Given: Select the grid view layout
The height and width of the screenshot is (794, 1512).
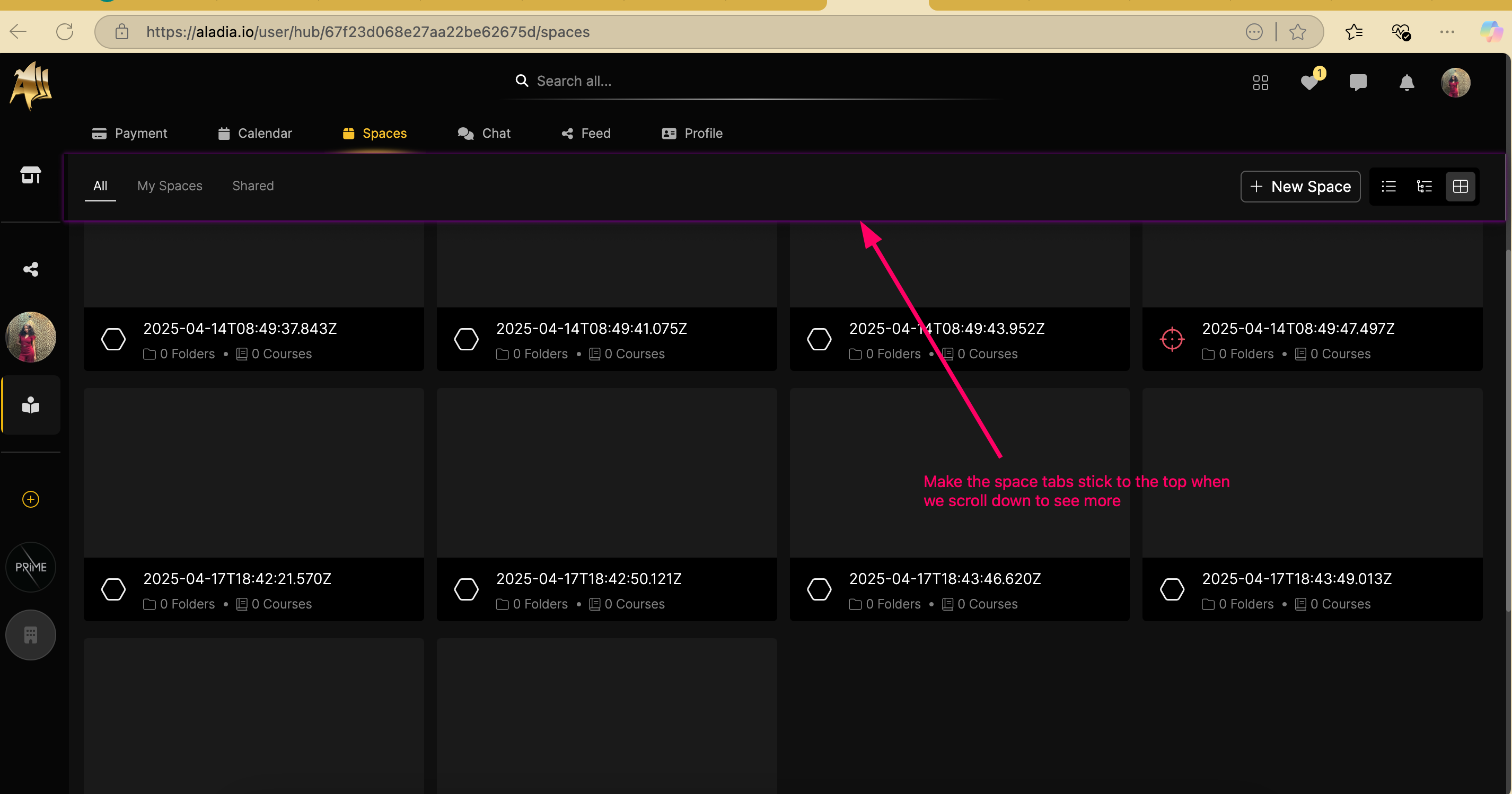Looking at the screenshot, I should click(x=1460, y=187).
